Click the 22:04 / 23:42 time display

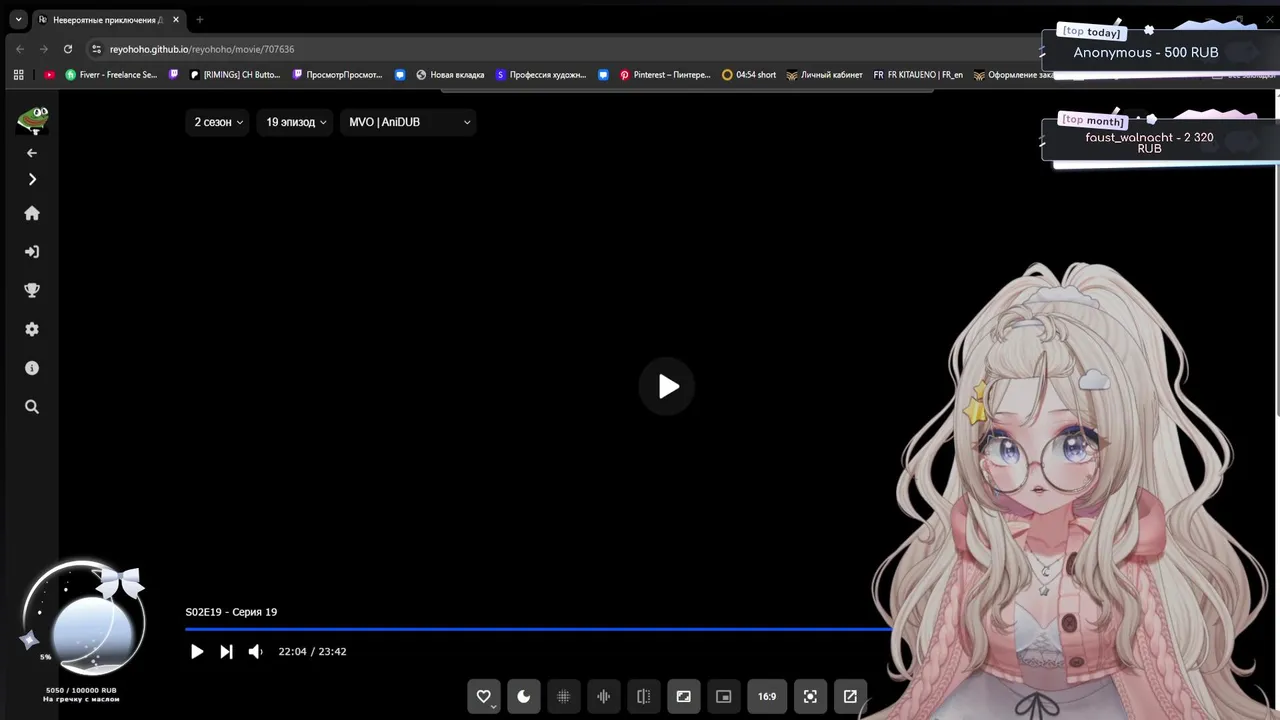point(312,652)
